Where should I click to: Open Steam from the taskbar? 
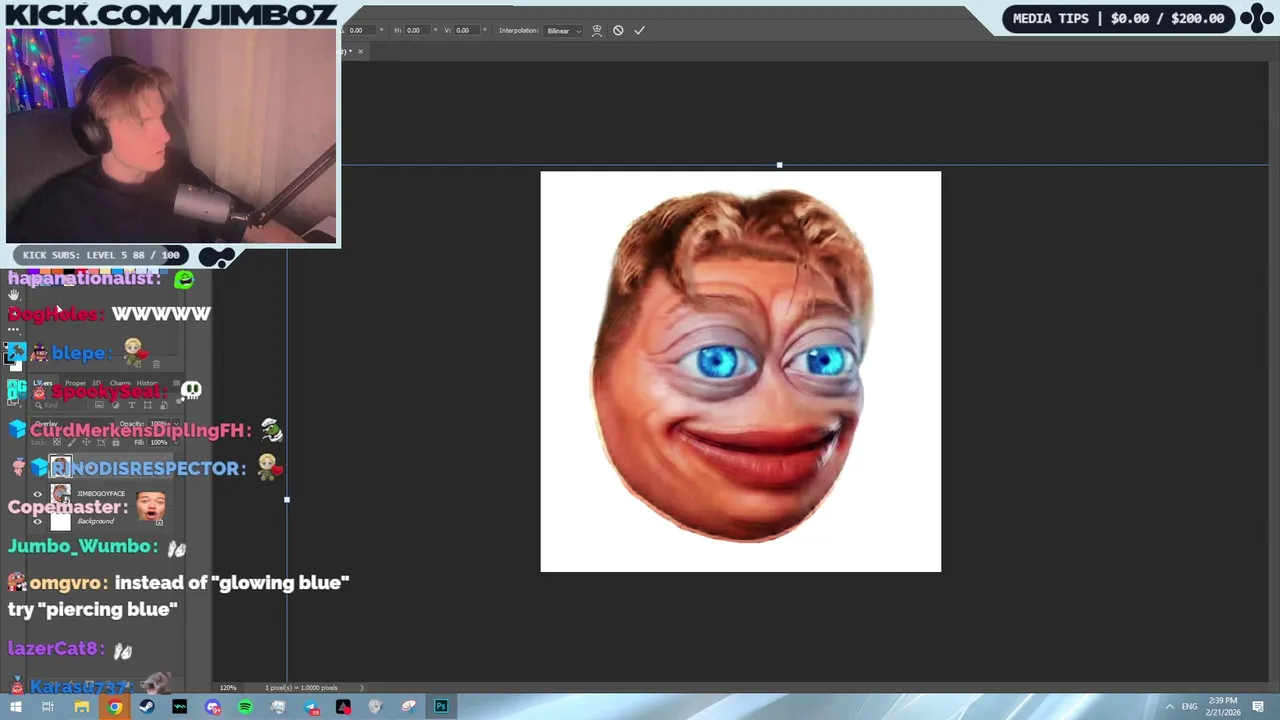pyautogui.click(x=146, y=707)
